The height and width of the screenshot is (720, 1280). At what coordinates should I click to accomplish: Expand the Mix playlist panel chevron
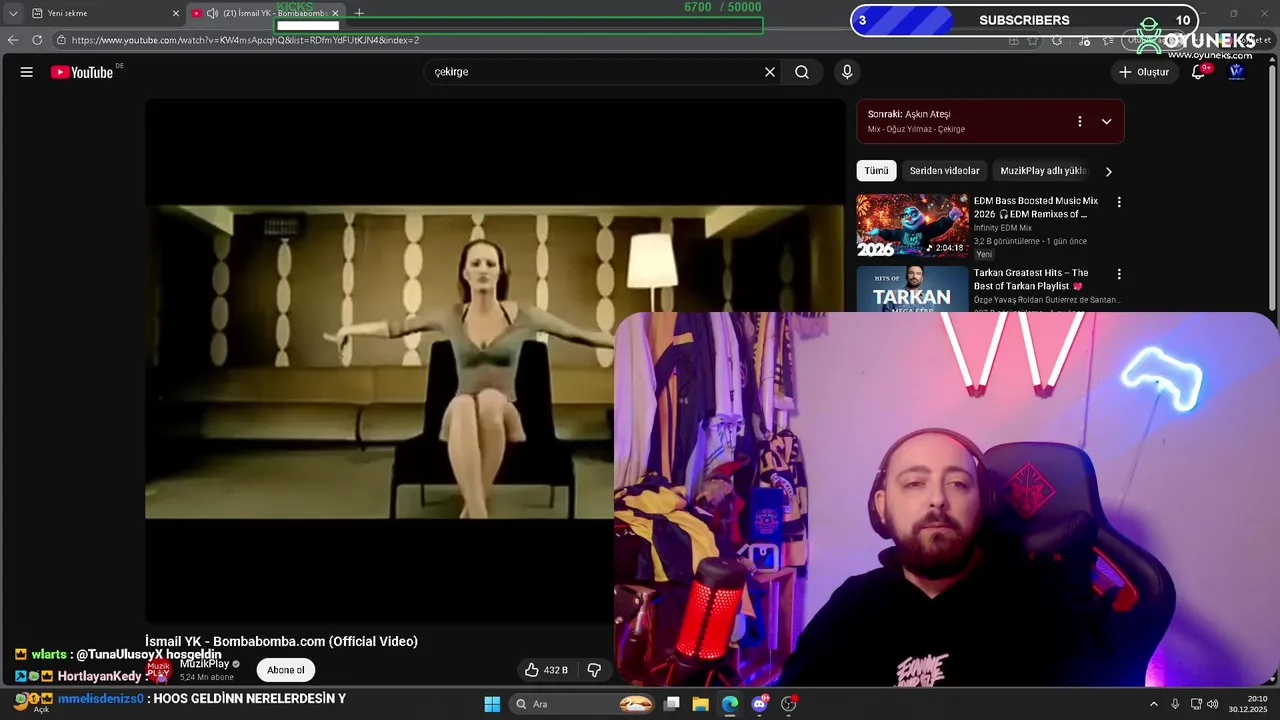pos(1106,121)
